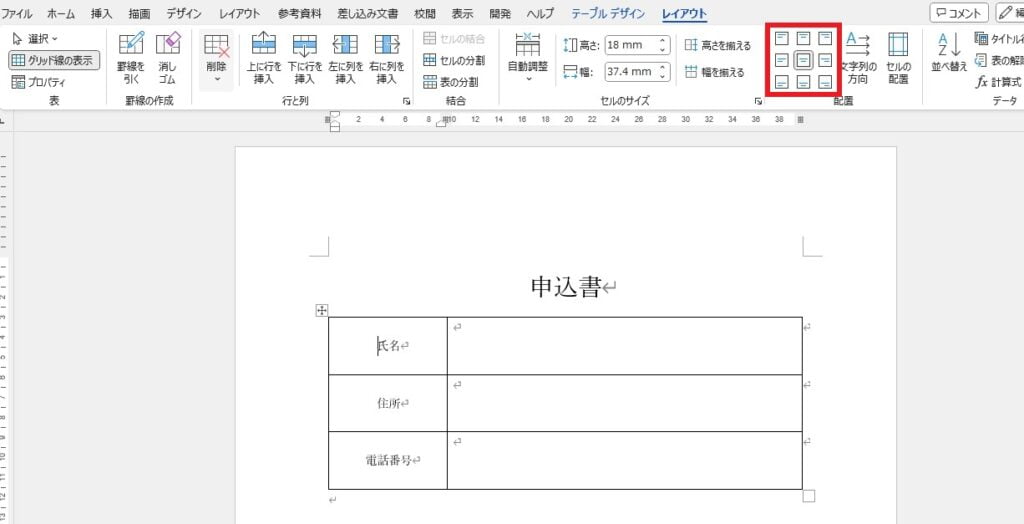Open セルのサイズ dialog launcher
The image size is (1024, 524).
[758, 101]
